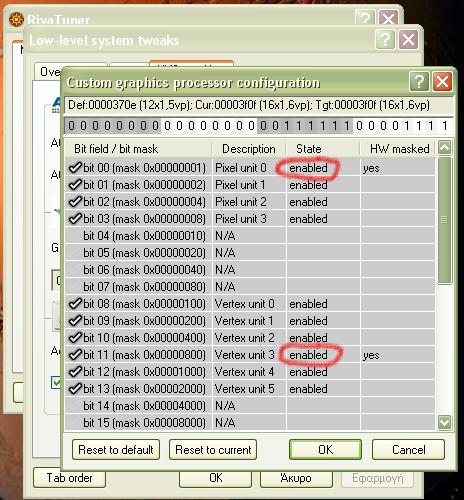Toggle bit 13 Vertex unit 5 checkmark
Screen dimensions: 464x500
tap(76, 389)
